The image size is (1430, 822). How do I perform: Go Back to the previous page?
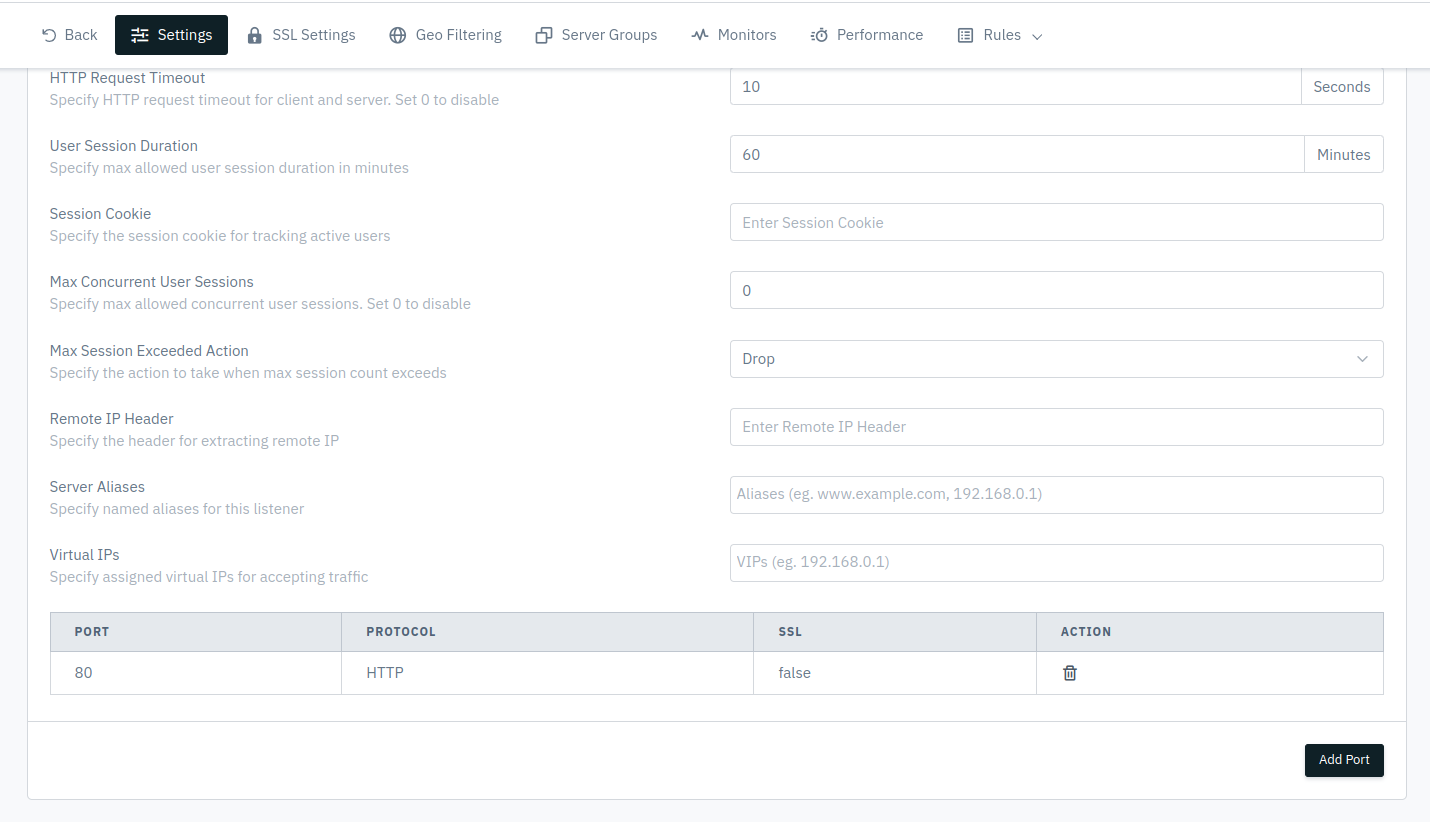click(70, 35)
